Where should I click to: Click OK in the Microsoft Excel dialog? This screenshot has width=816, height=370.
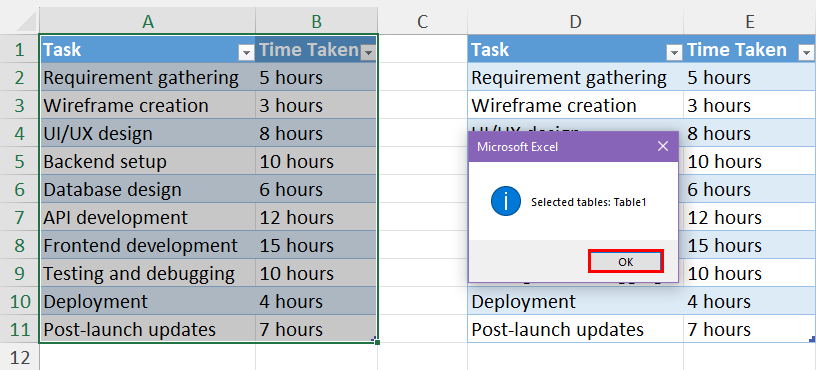[626, 261]
